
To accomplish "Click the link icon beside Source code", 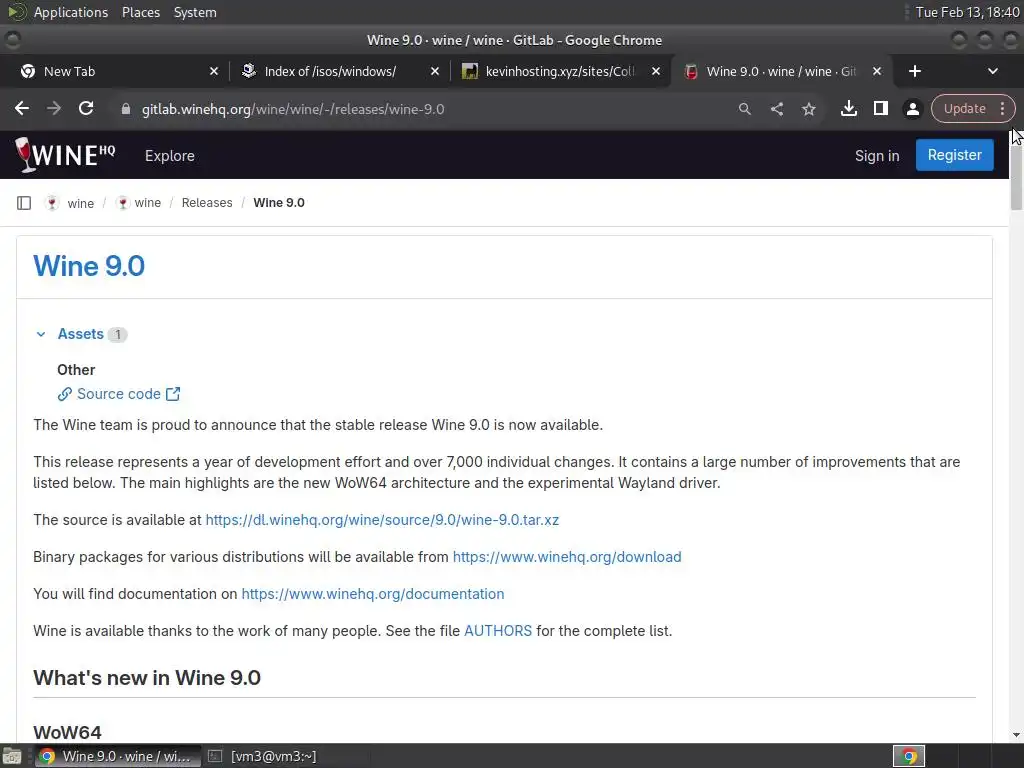I will pos(65,394).
